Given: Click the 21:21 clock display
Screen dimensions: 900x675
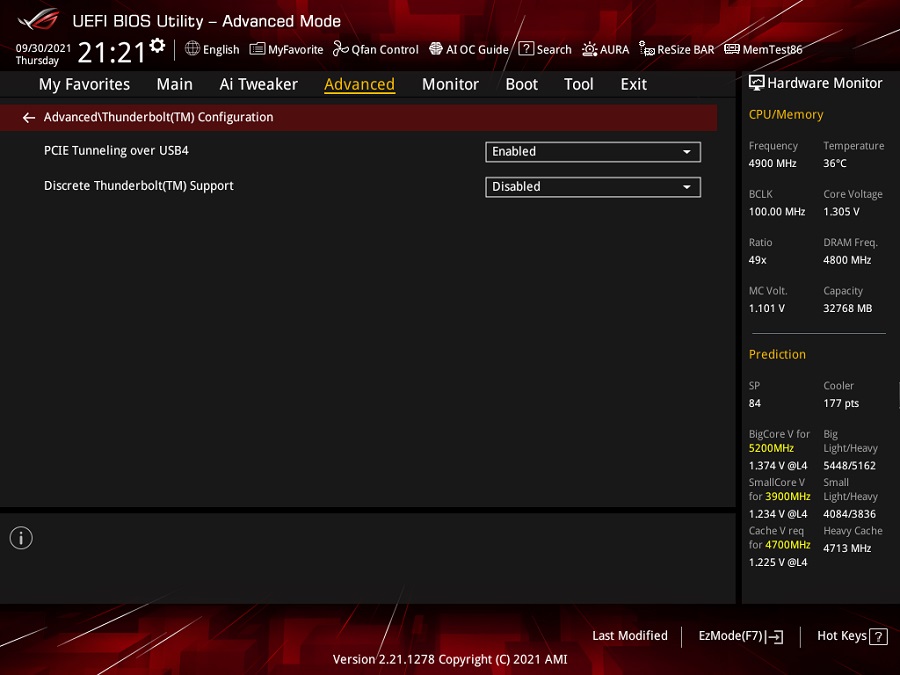Looking at the screenshot, I should pos(111,52).
